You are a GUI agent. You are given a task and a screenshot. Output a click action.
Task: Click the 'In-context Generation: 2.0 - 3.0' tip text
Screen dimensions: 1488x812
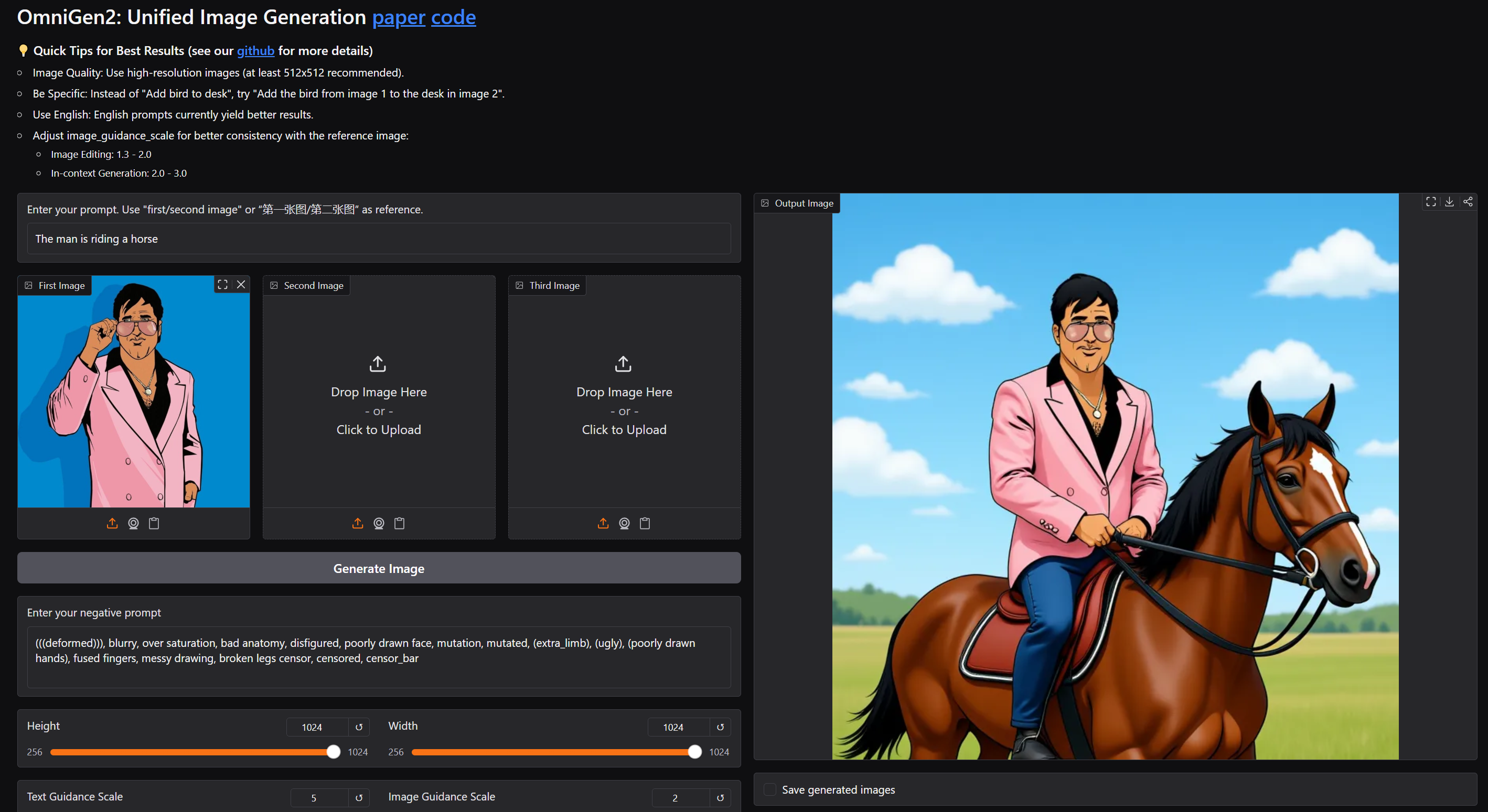[x=119, y=174]
